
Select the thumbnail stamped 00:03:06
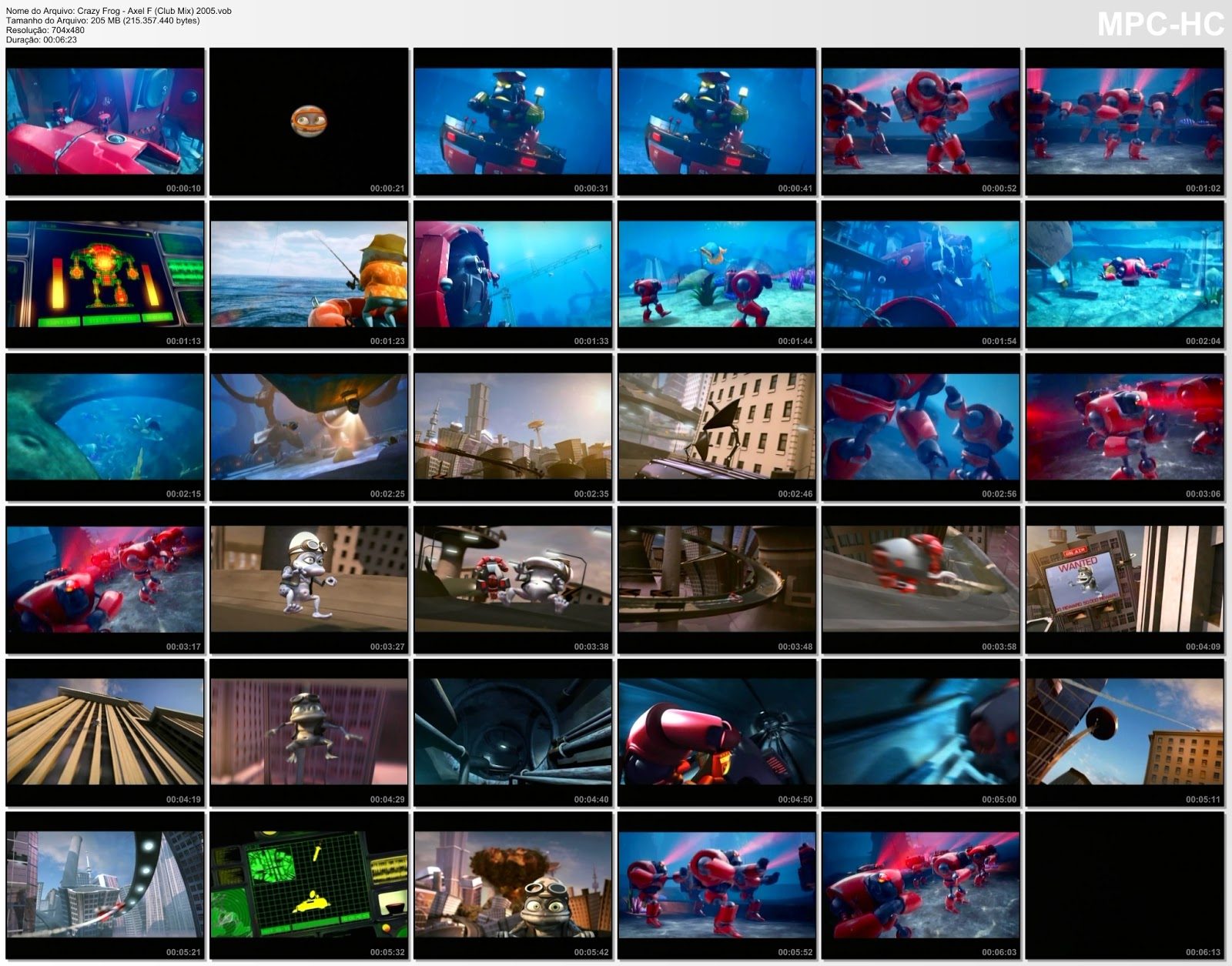1125,427
